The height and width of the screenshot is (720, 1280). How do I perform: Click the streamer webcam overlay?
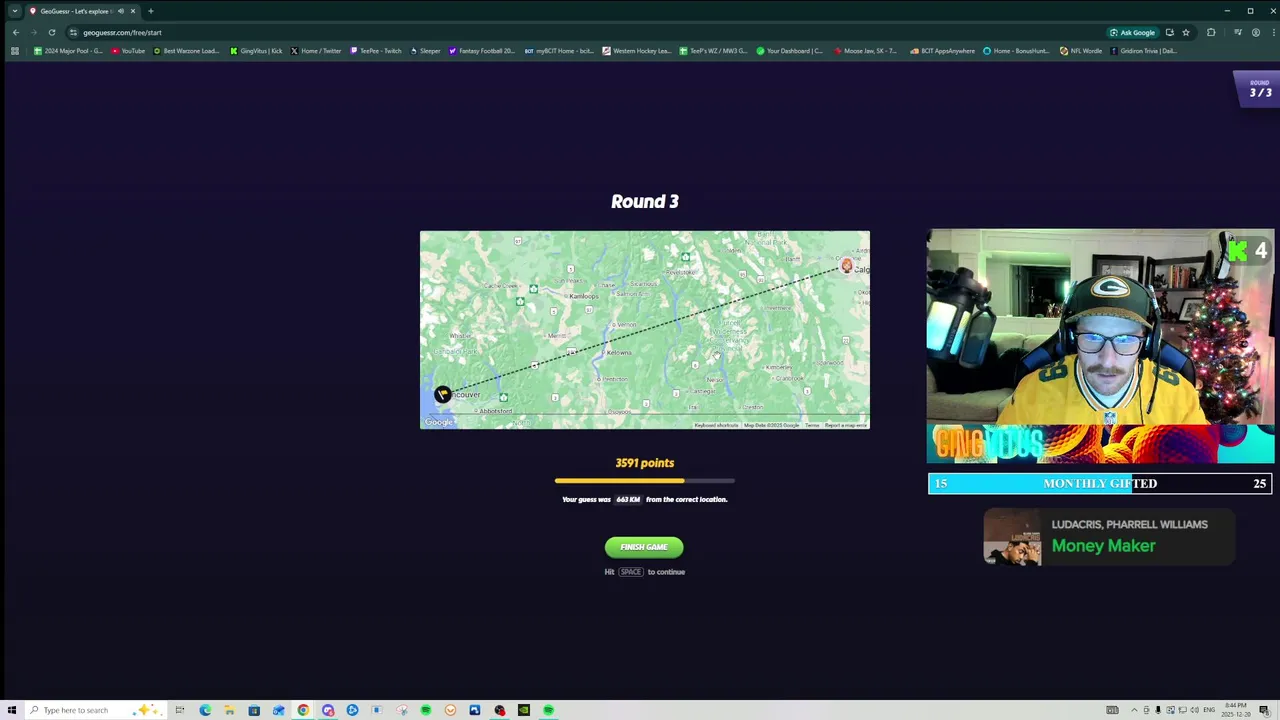pyautogui.click(x=1100, y=346)
